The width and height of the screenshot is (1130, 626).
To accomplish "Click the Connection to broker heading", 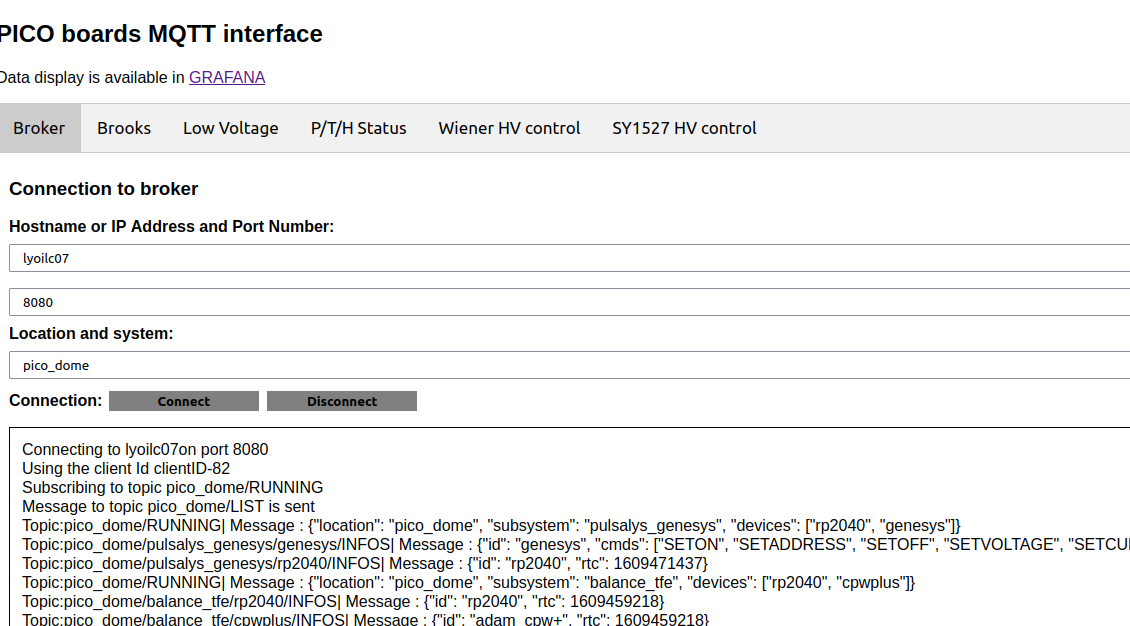I will [104, 189].
